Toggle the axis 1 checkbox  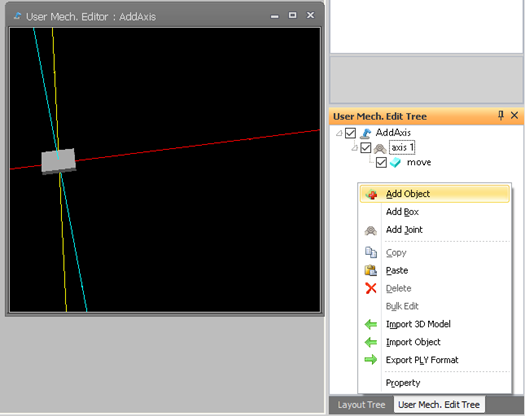point(366,148)
